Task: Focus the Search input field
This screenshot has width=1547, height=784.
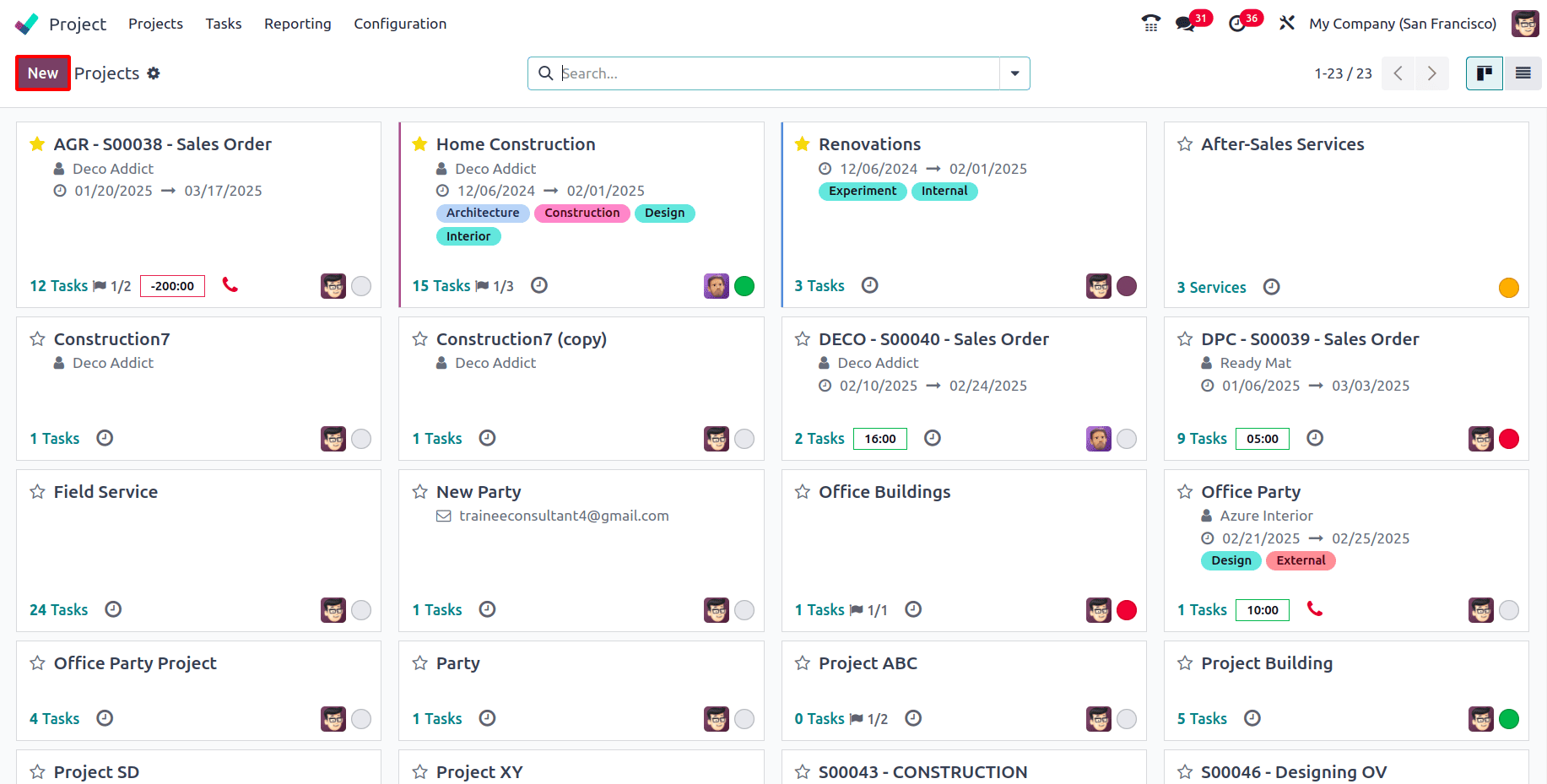Action: pyautogui.click(x=776, y=73)
